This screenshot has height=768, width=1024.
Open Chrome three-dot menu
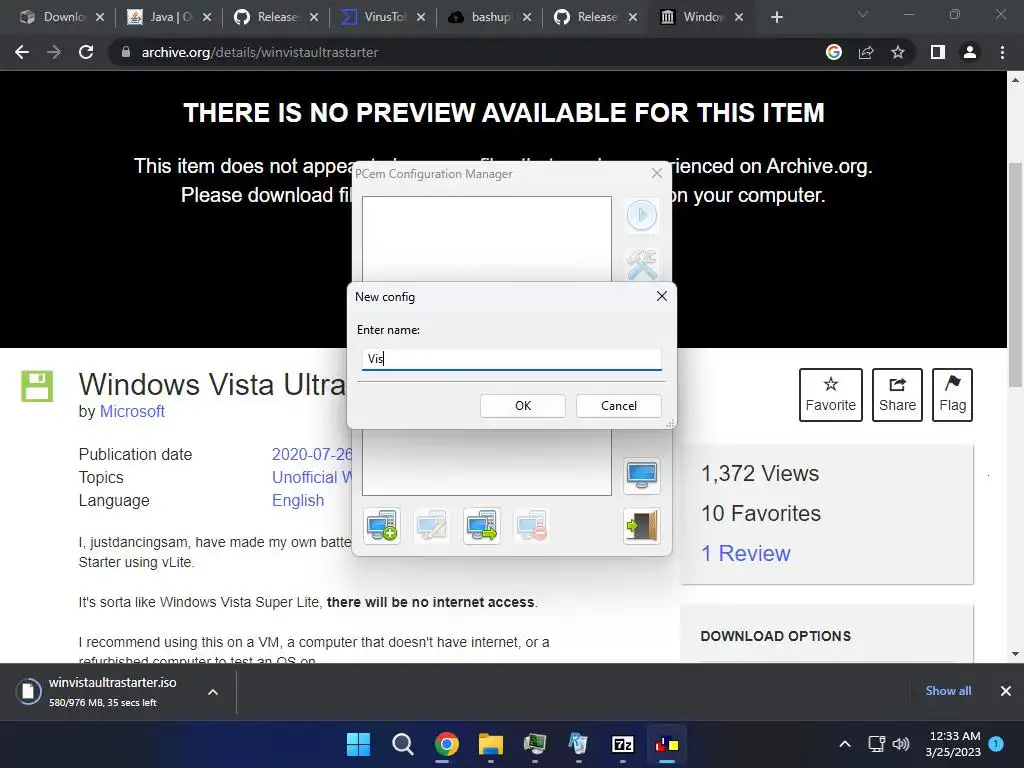[1002, 52]
